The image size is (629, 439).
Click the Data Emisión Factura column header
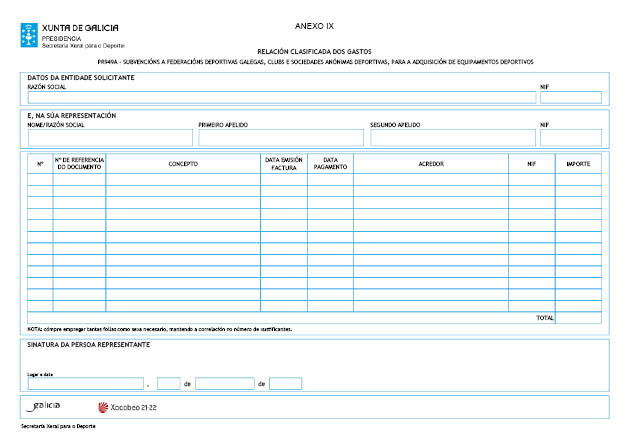(284, 163)
